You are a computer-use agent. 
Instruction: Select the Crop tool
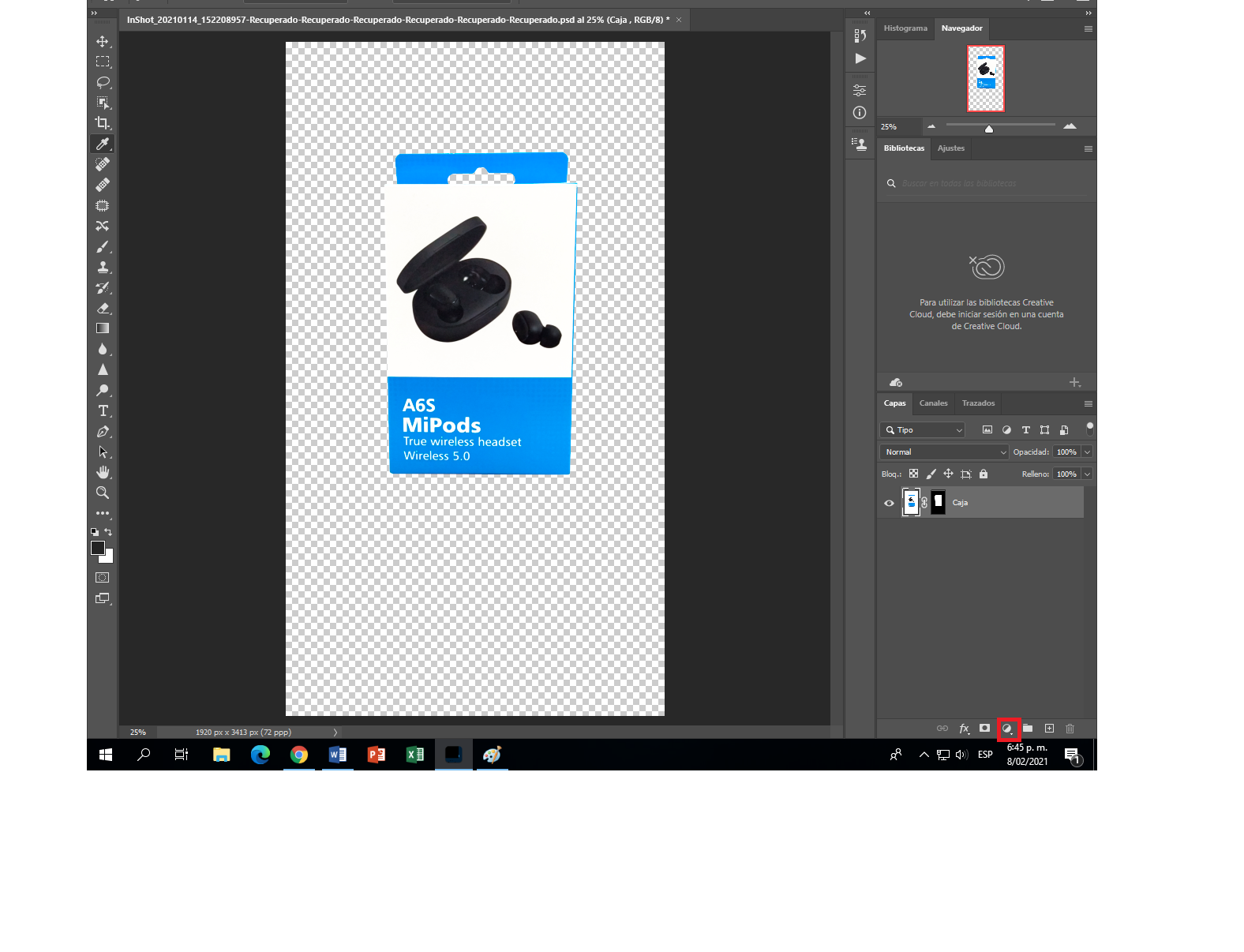103,123
